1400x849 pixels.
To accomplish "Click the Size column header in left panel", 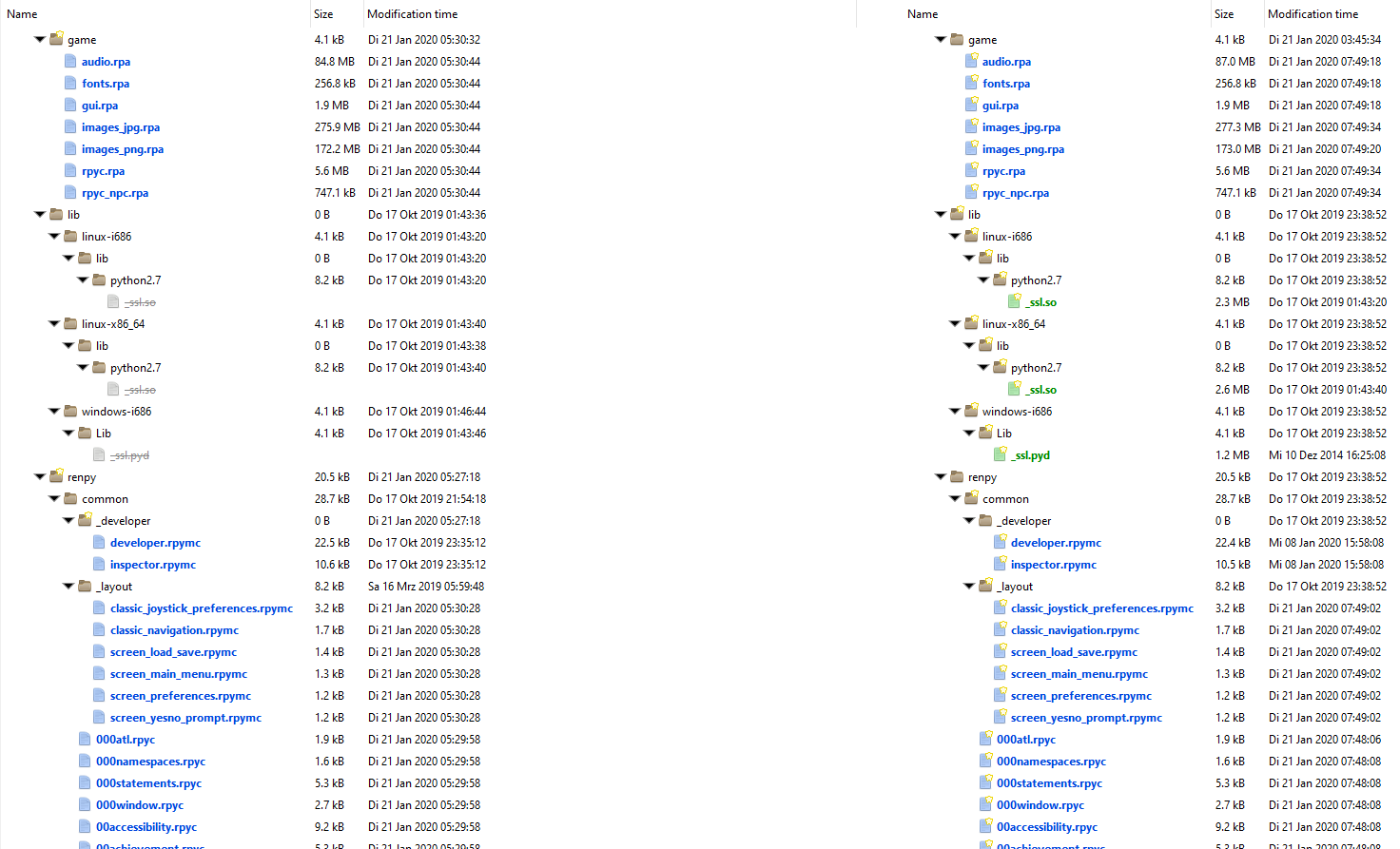I will [x=321, y=13].
